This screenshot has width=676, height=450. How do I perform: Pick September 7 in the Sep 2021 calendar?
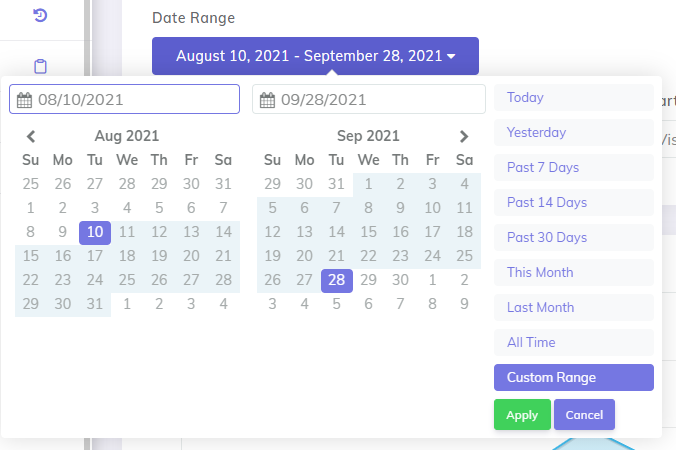tap(337, 208)
